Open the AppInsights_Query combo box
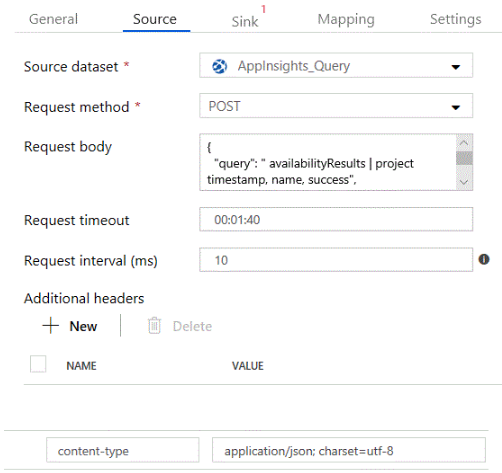502x473 pixels. coord(336,65)
